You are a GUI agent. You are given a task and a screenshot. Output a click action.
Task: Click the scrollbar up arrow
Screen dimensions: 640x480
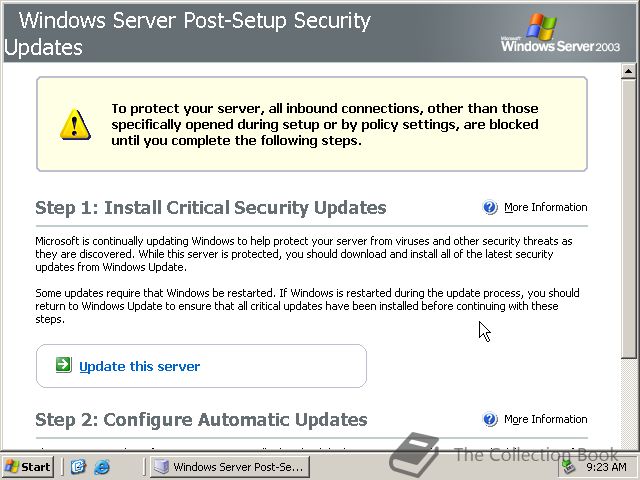(x=629, y=71)
